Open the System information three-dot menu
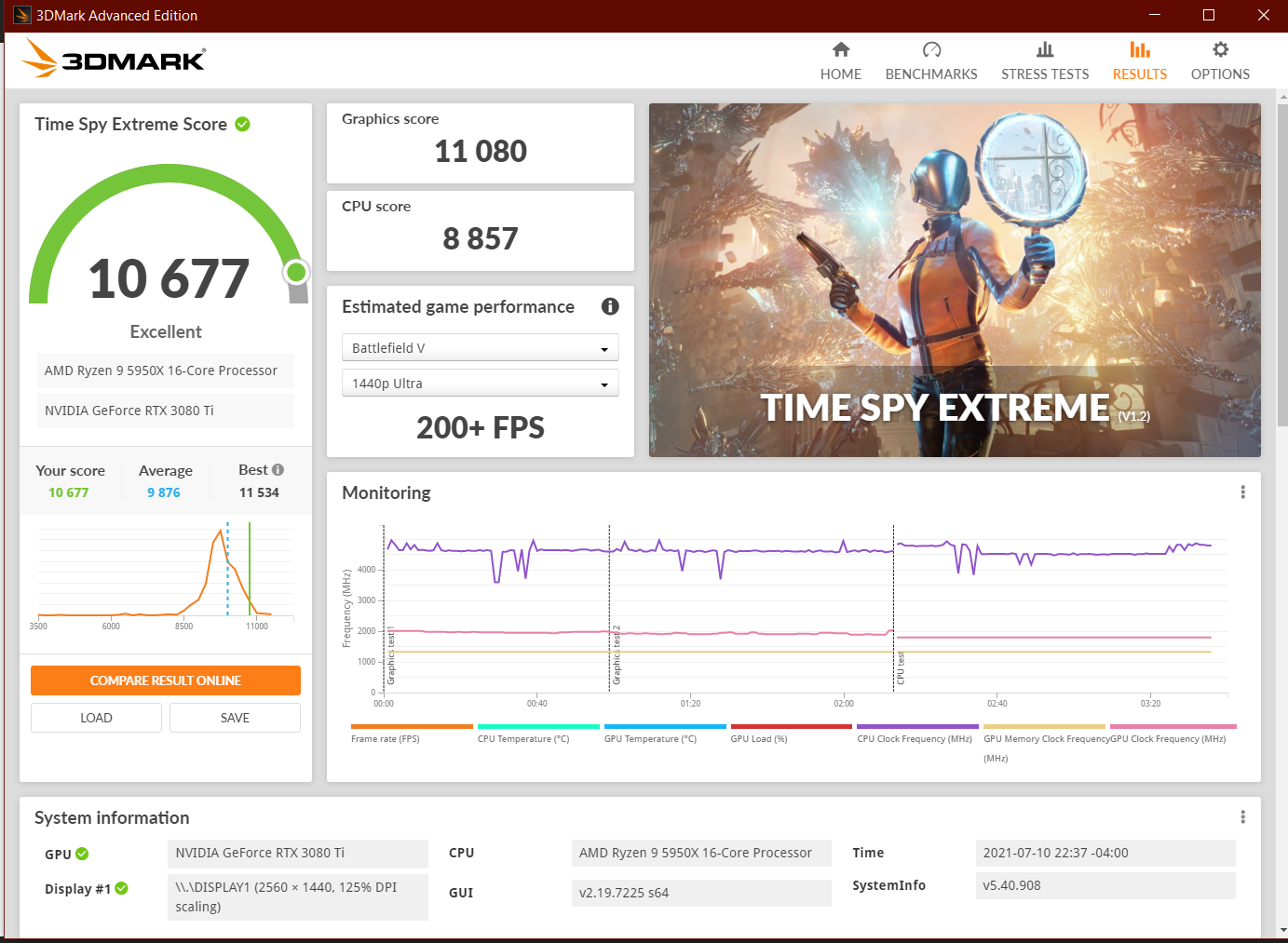Image resolution: width=1288 pixels, height=943 pixels. pyautogui.click(x=1242, y=816)
